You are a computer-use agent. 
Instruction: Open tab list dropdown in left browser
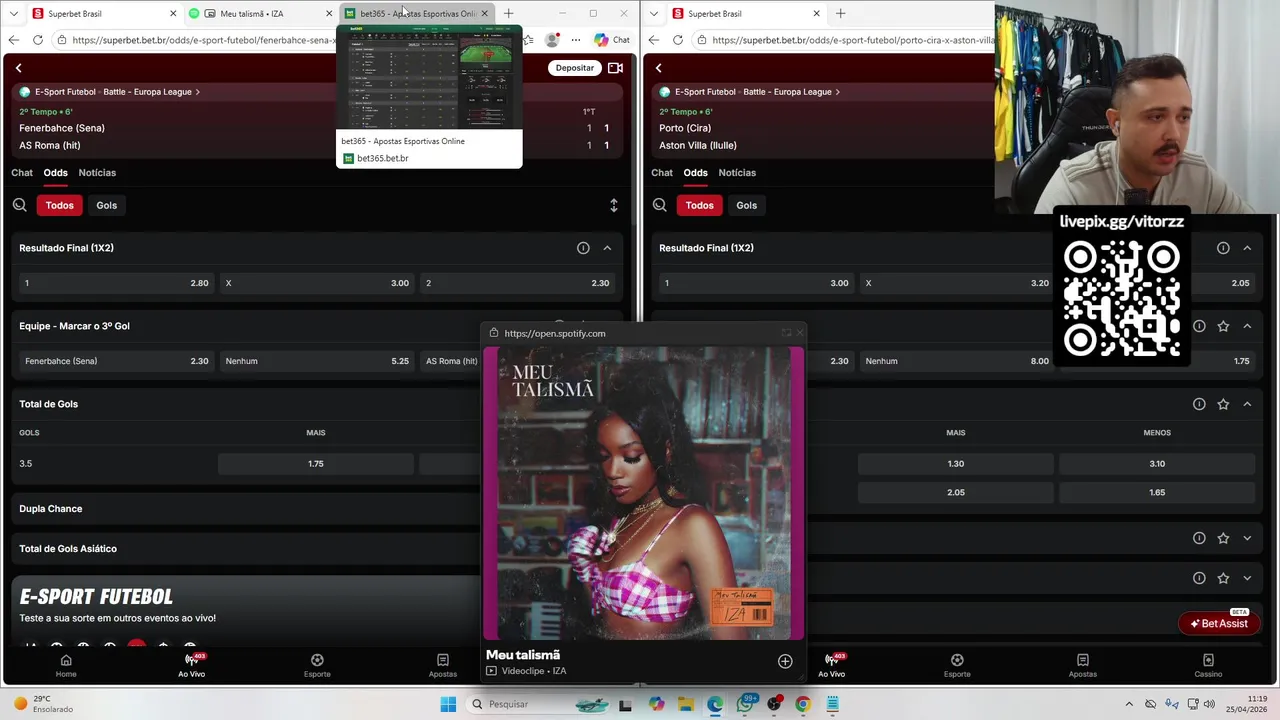(13, 13)
